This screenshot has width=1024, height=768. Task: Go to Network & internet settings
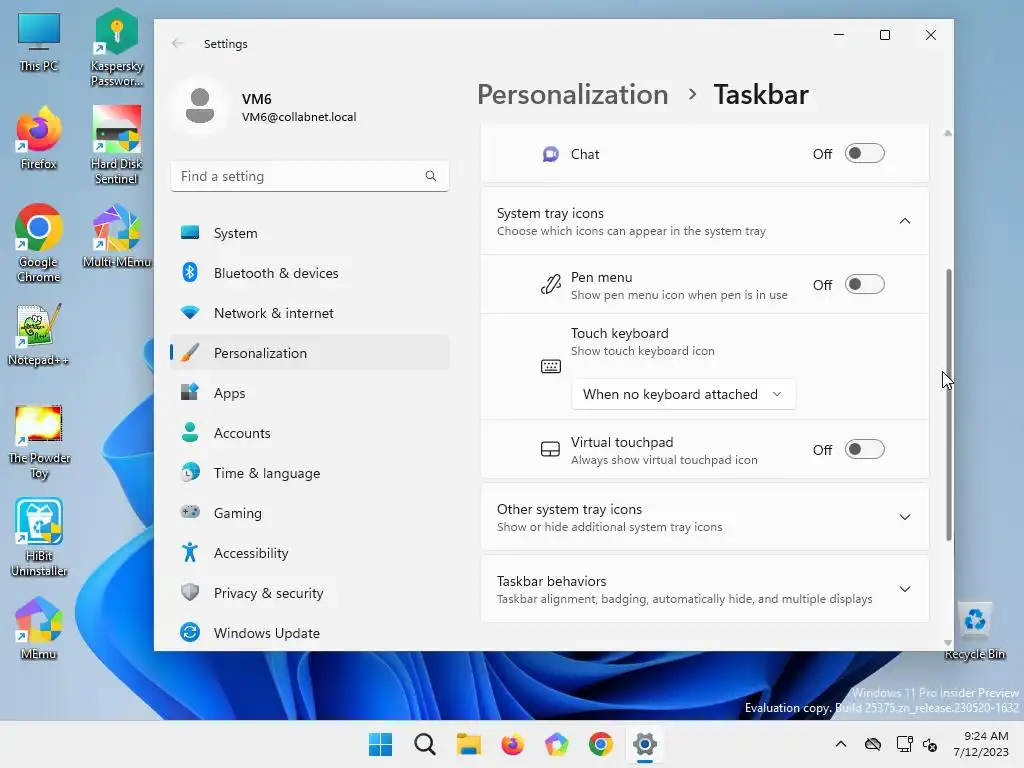point(310,313)
